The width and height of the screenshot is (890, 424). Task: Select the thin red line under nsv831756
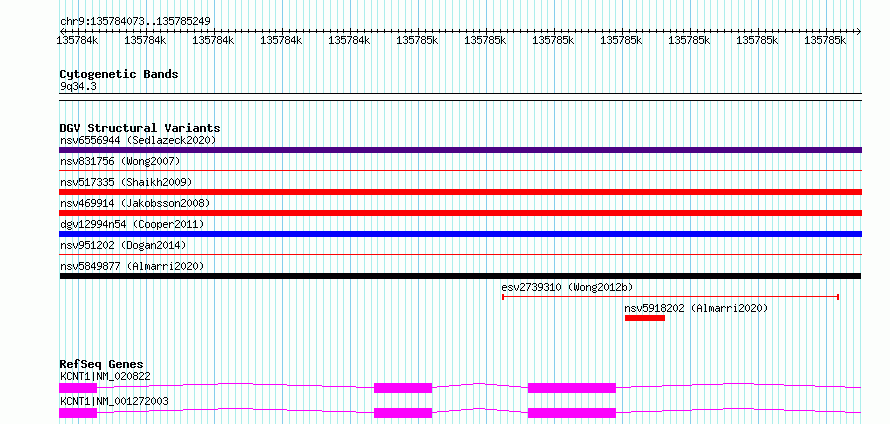[x=460, y=170]
